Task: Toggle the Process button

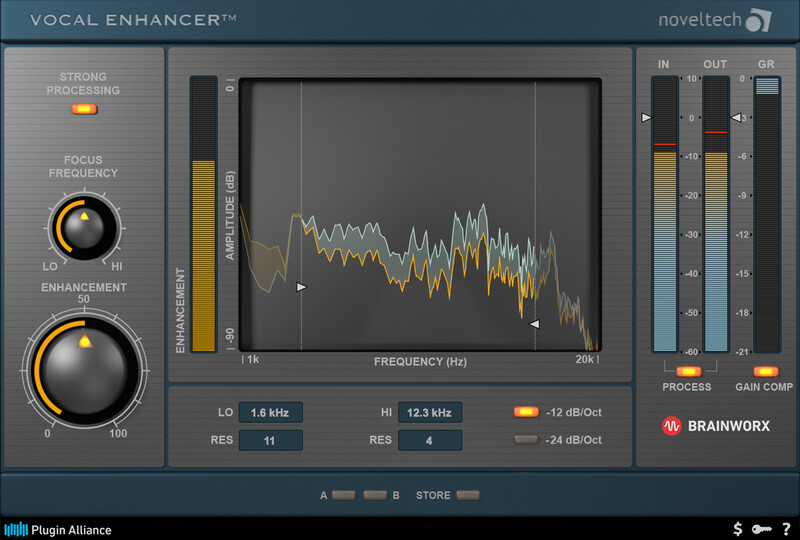Action: (687, 372)
